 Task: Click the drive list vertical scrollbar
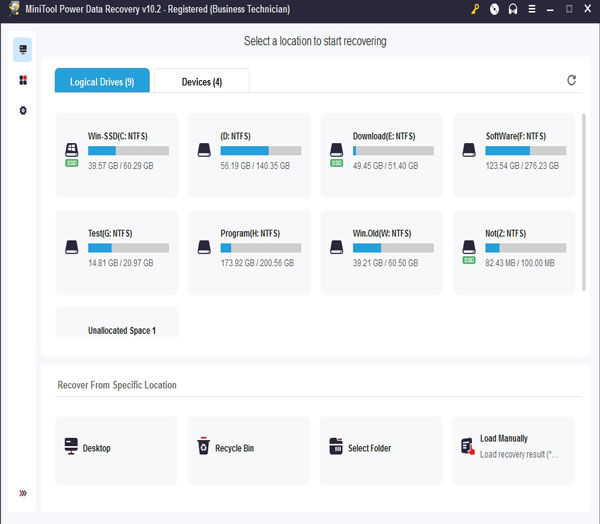click(584, 202)
